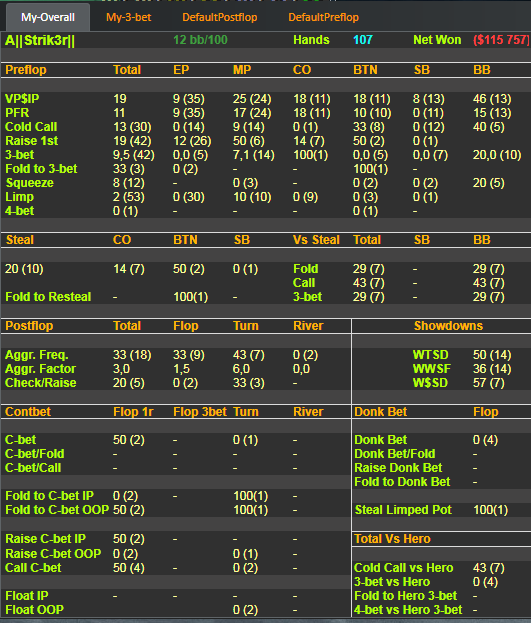
Task: Click the Steal Limped Pot label
Action: [x=403, y=510]
